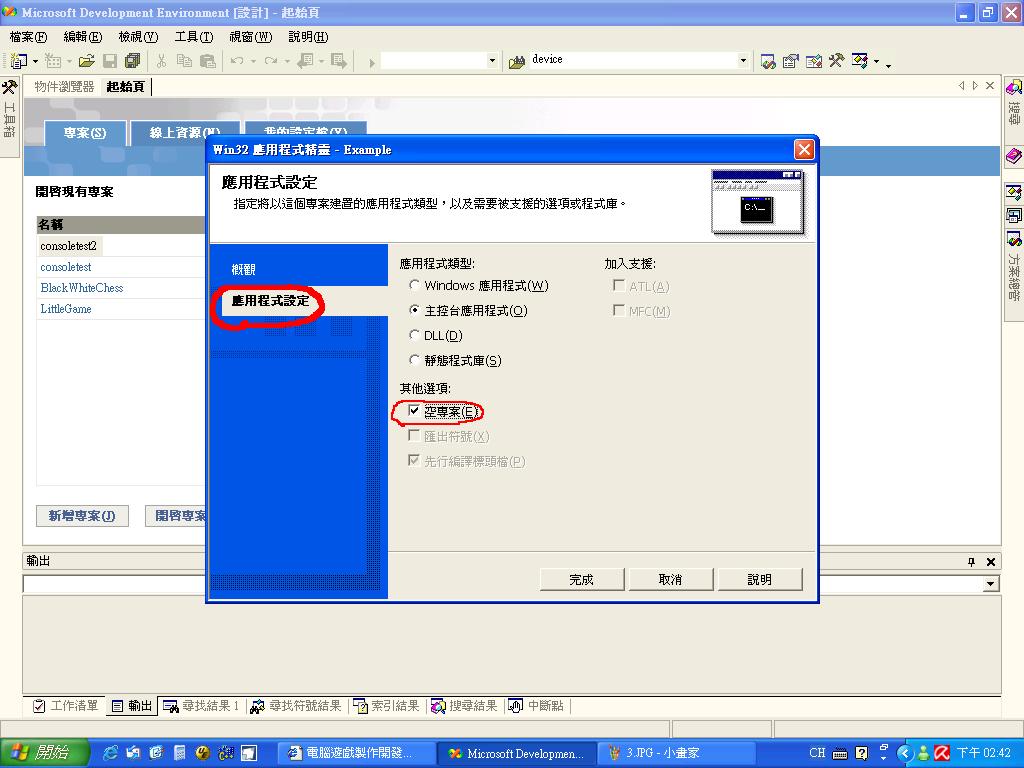
Task: Switch to 中斷點 bottom tab
Action: (537, 706)
